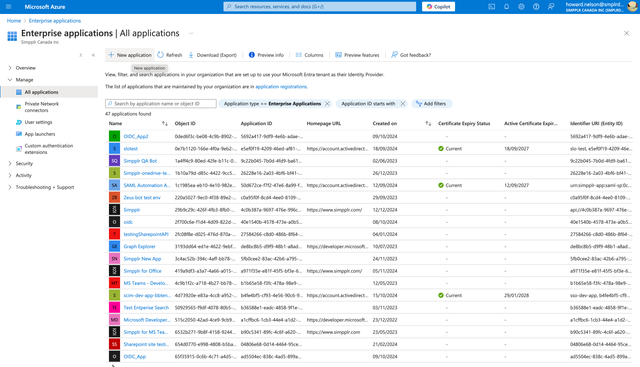The height and width of the screenshot is (367, 640).
Task: Open OIDC_App2 application
Action: tap(136, 136)
